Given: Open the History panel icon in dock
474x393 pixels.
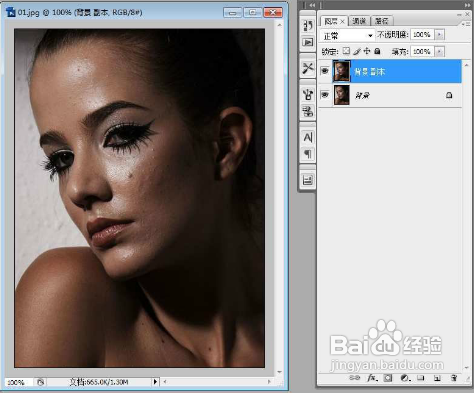Looking at the screenshot, I should (308, 26).
